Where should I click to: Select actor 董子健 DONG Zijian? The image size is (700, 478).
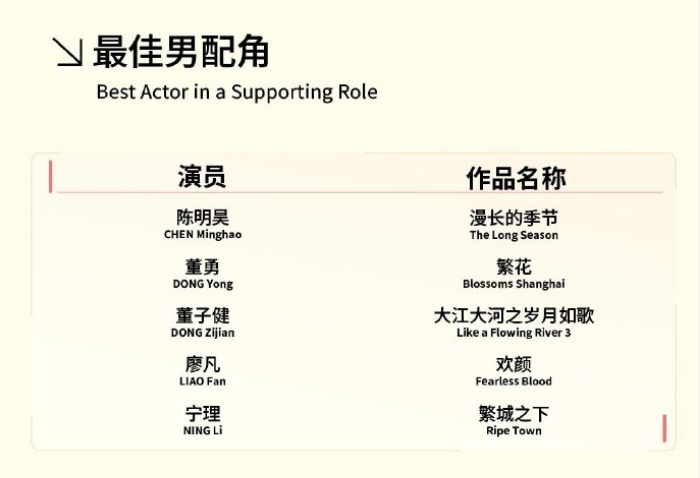(203, 323)
